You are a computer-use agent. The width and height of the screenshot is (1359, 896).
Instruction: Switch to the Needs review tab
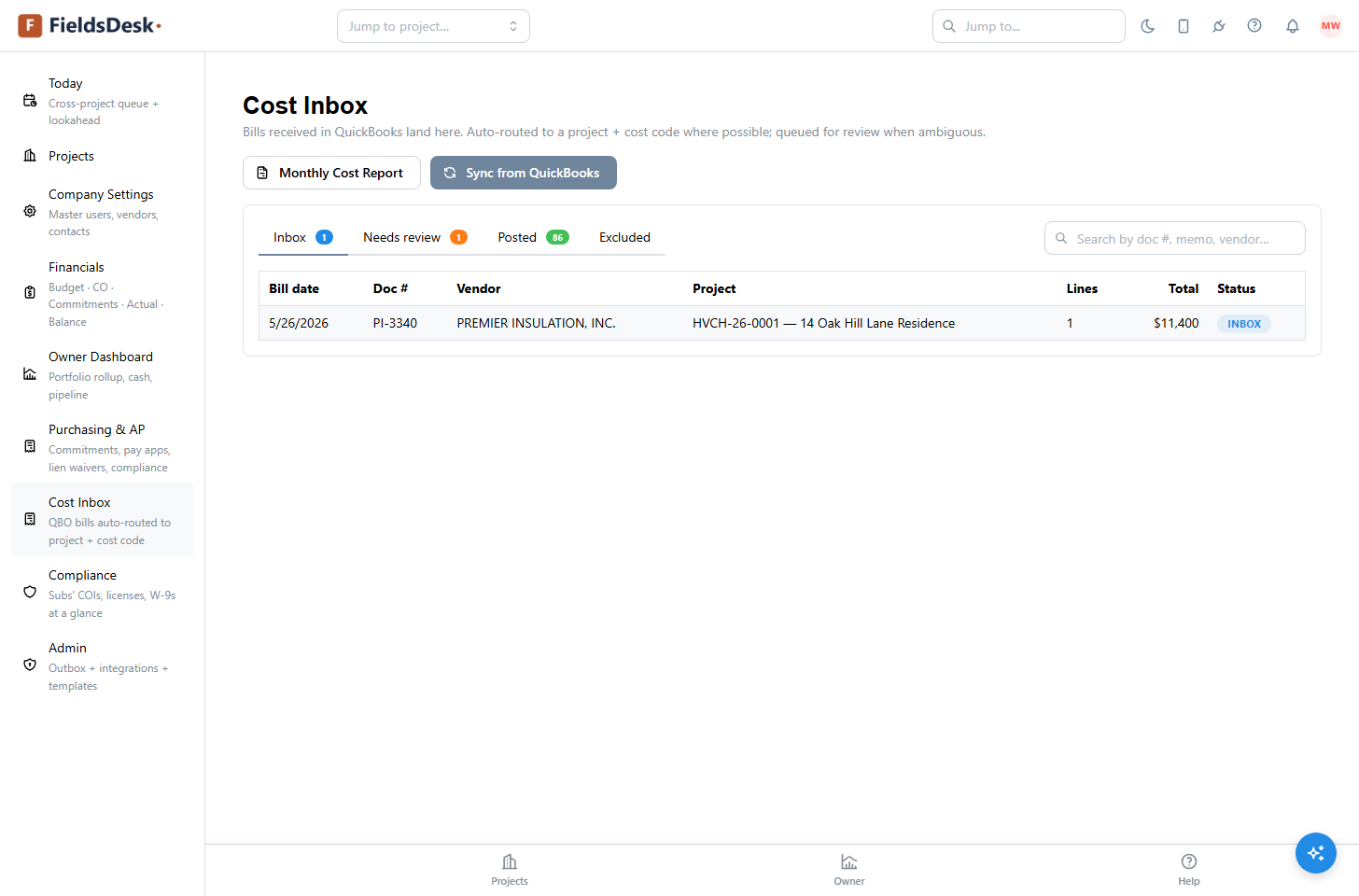click(414, 237)
